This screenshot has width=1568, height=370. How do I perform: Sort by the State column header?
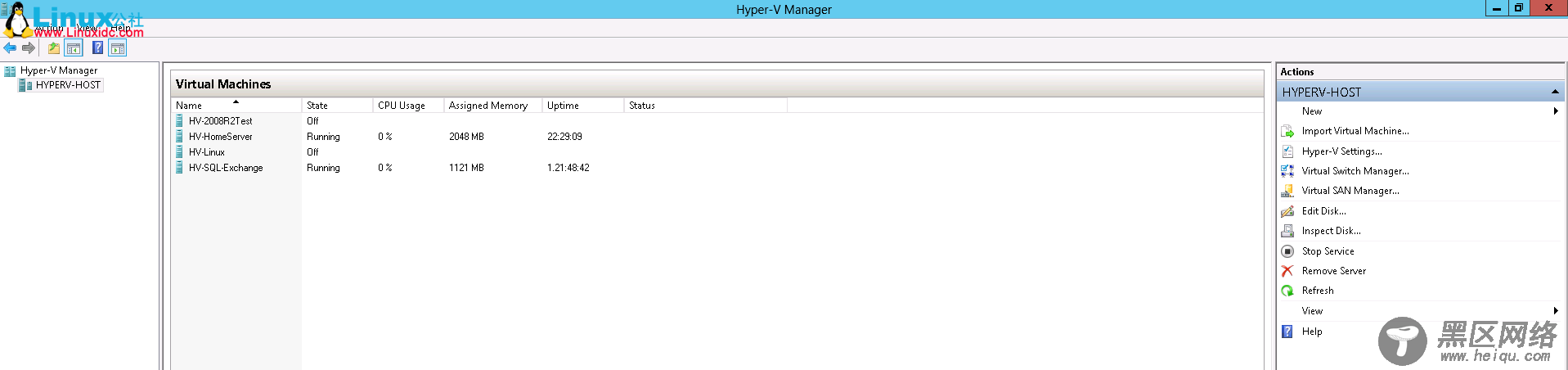[337, 106]
